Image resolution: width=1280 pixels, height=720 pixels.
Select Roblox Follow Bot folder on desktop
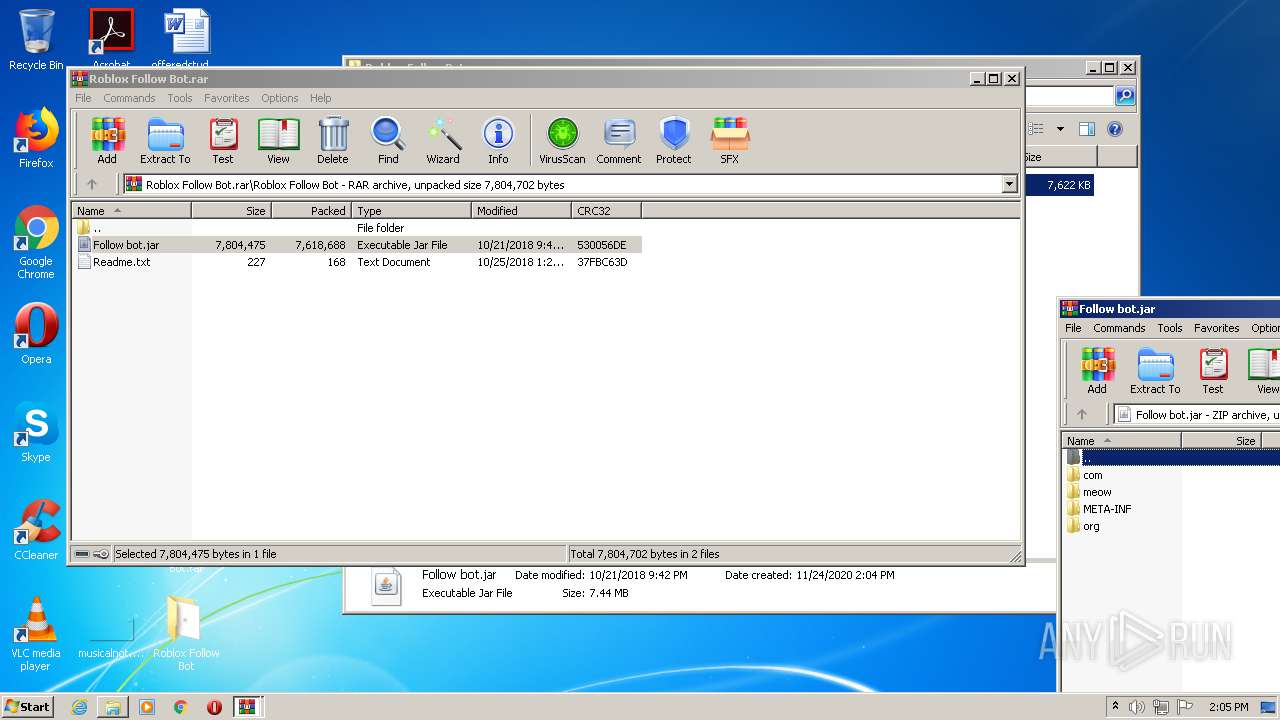pyautogui.click(x=186, y=633)
